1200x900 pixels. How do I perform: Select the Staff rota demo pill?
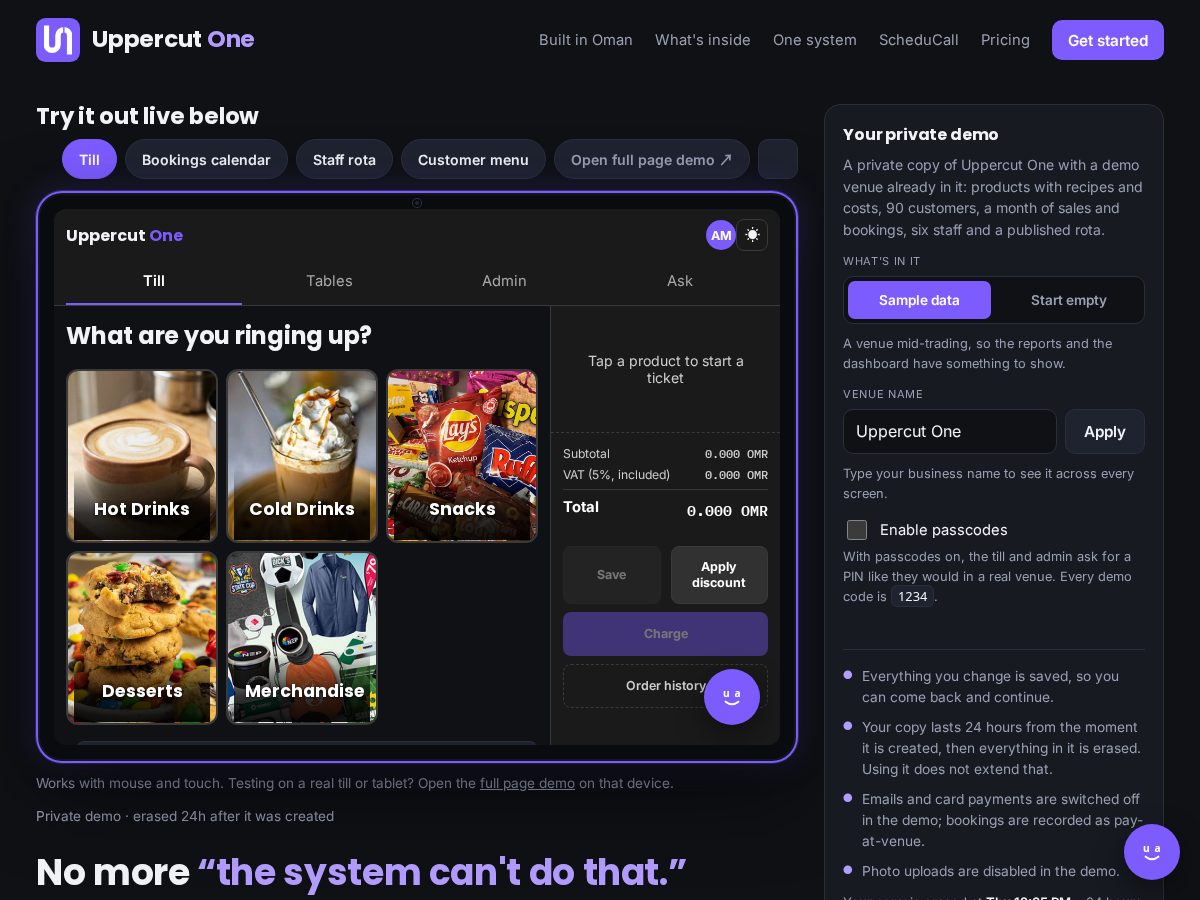(344, 159)
